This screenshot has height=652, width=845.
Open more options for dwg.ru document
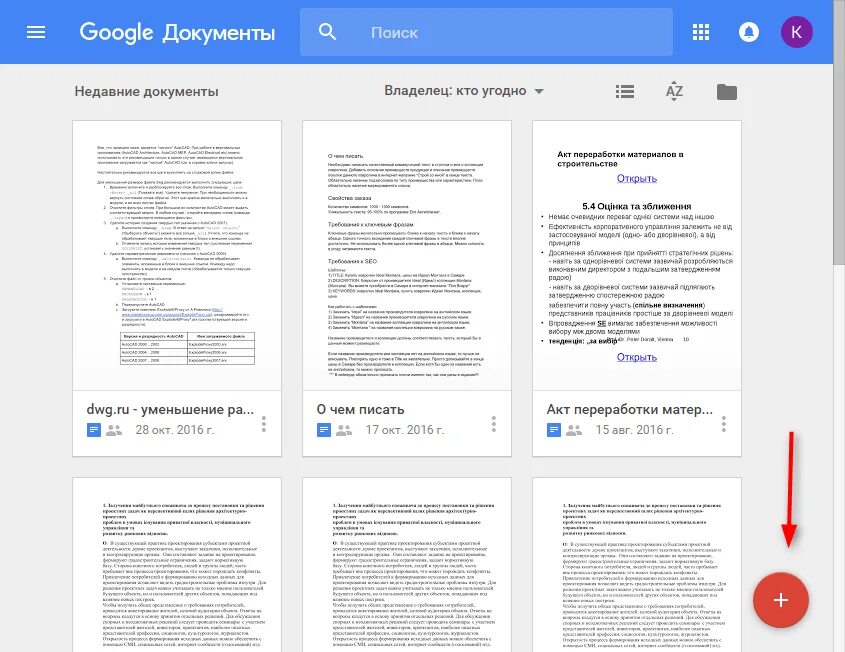pyautogui.click(x=264, y=424)
